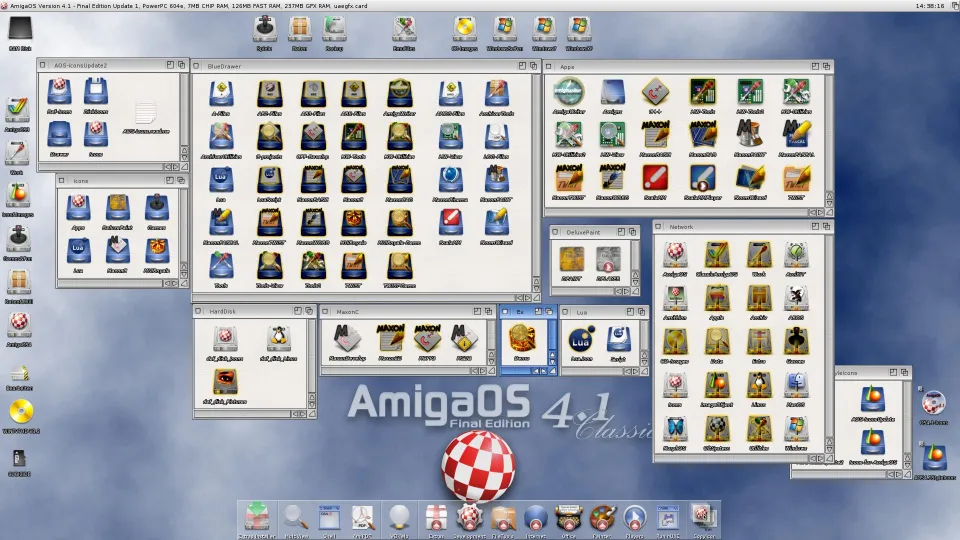
Task: Open the AmigaWriter icon in the Apps window
Action: (x=568, y=92)
